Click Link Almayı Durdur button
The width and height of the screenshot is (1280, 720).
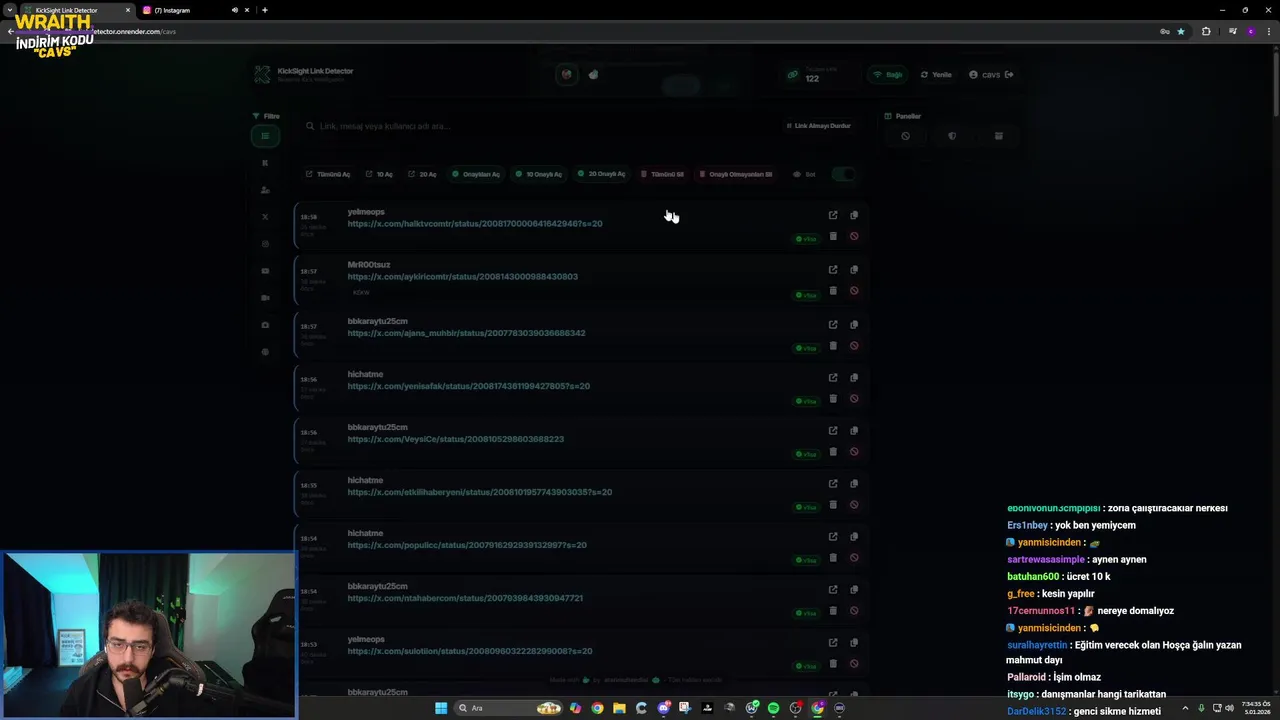(819, 126)
